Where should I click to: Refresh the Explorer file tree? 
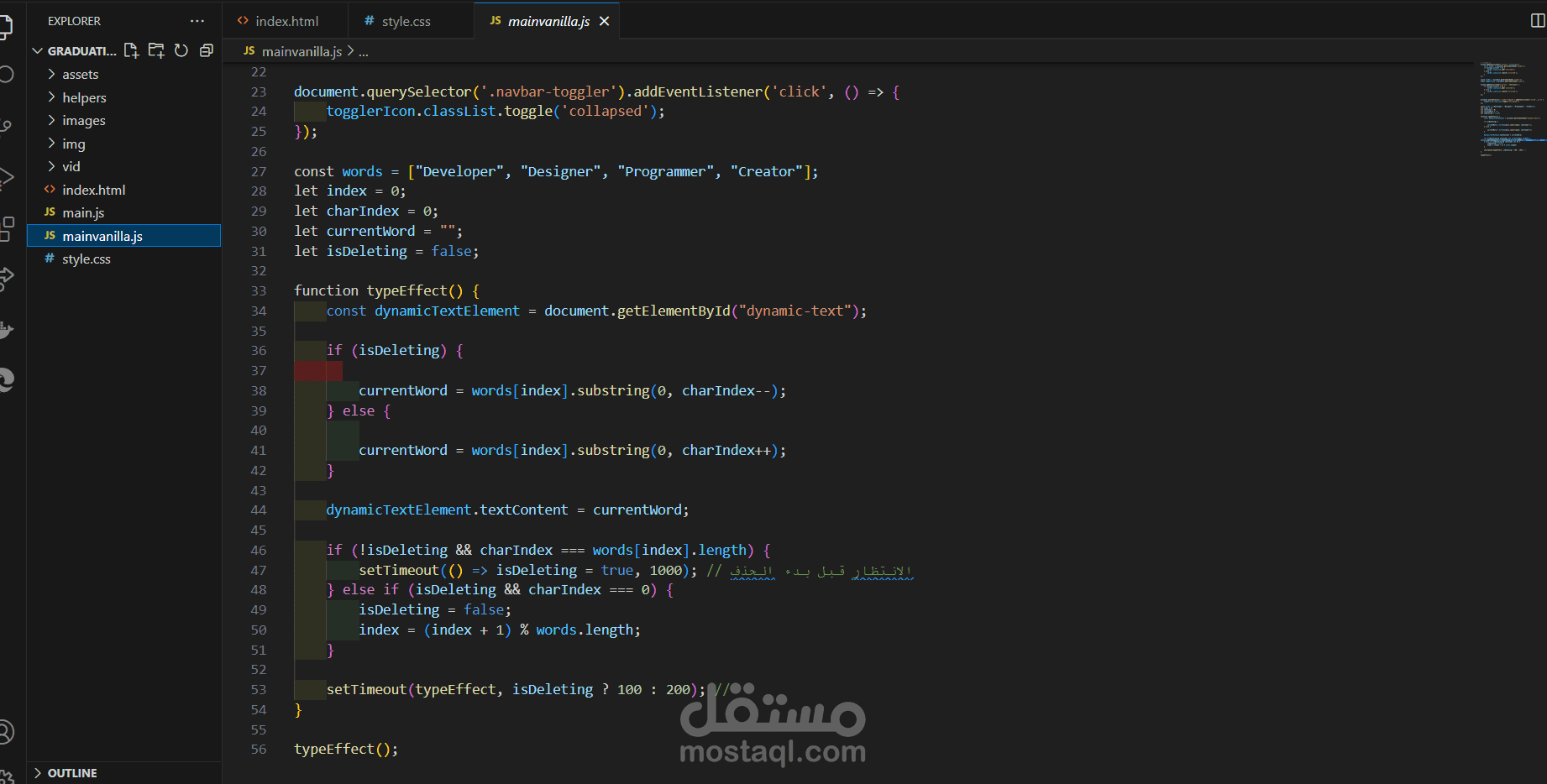coord(181,50)
